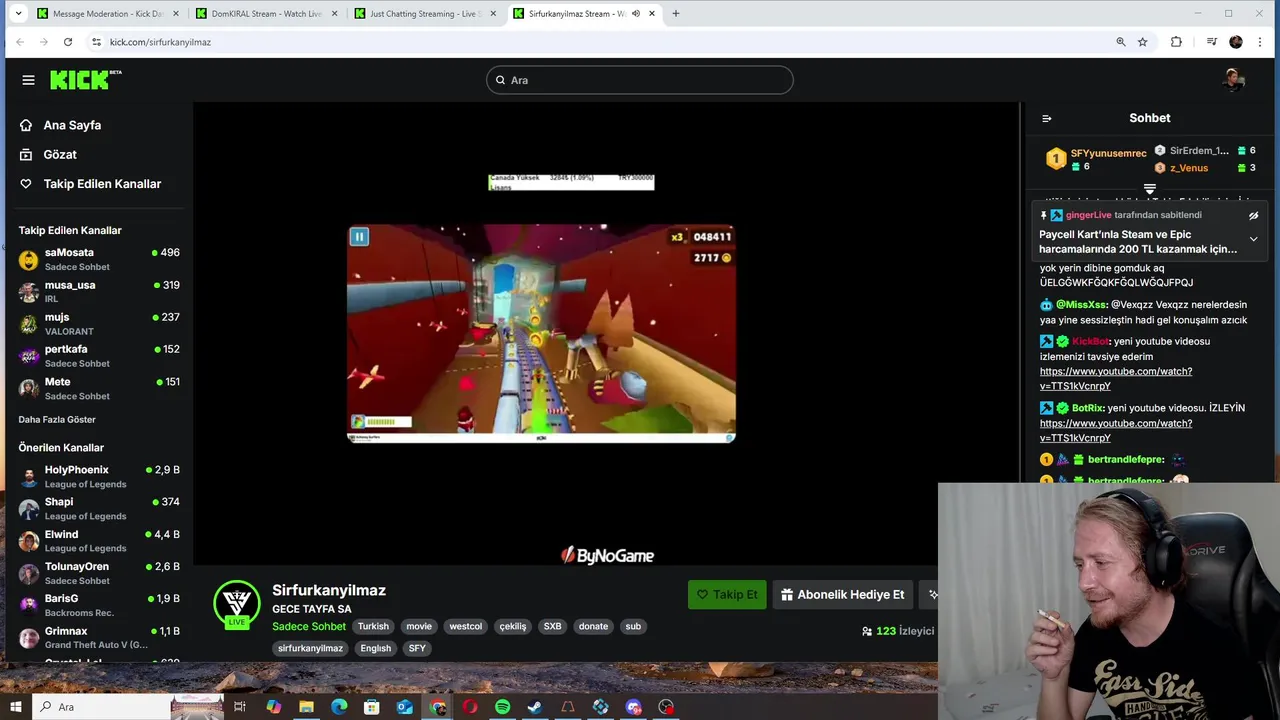Open Opera from the taskbar

pos(470,707)
